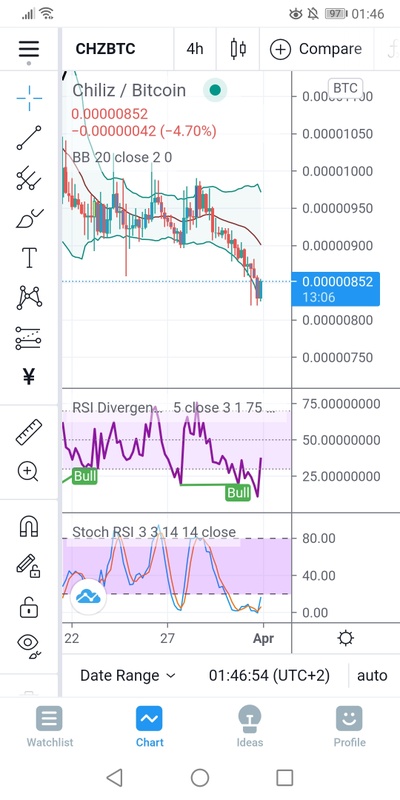Expand the Date Range dropdown
Viewport: 400px width, 800px height.
(x=128, y=676)
